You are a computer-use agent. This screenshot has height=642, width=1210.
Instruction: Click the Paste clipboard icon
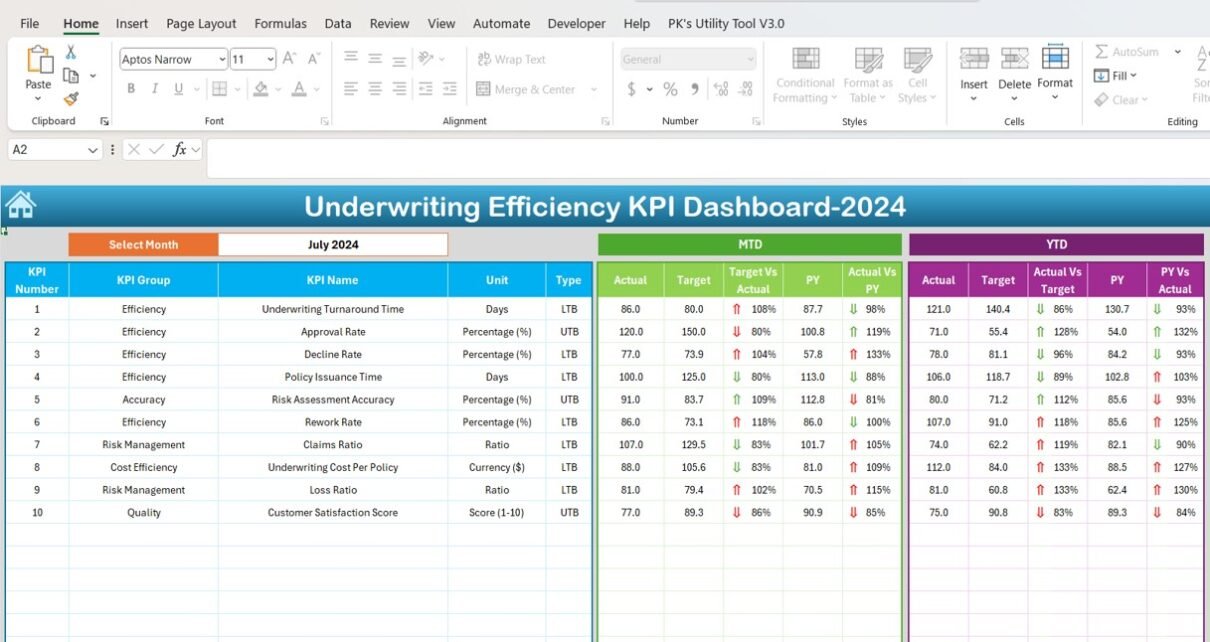[x=39, y=61]
